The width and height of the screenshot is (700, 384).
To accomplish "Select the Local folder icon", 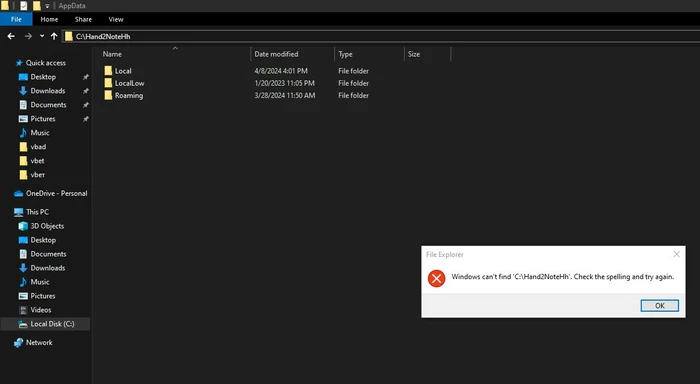I will click(108, 71).
